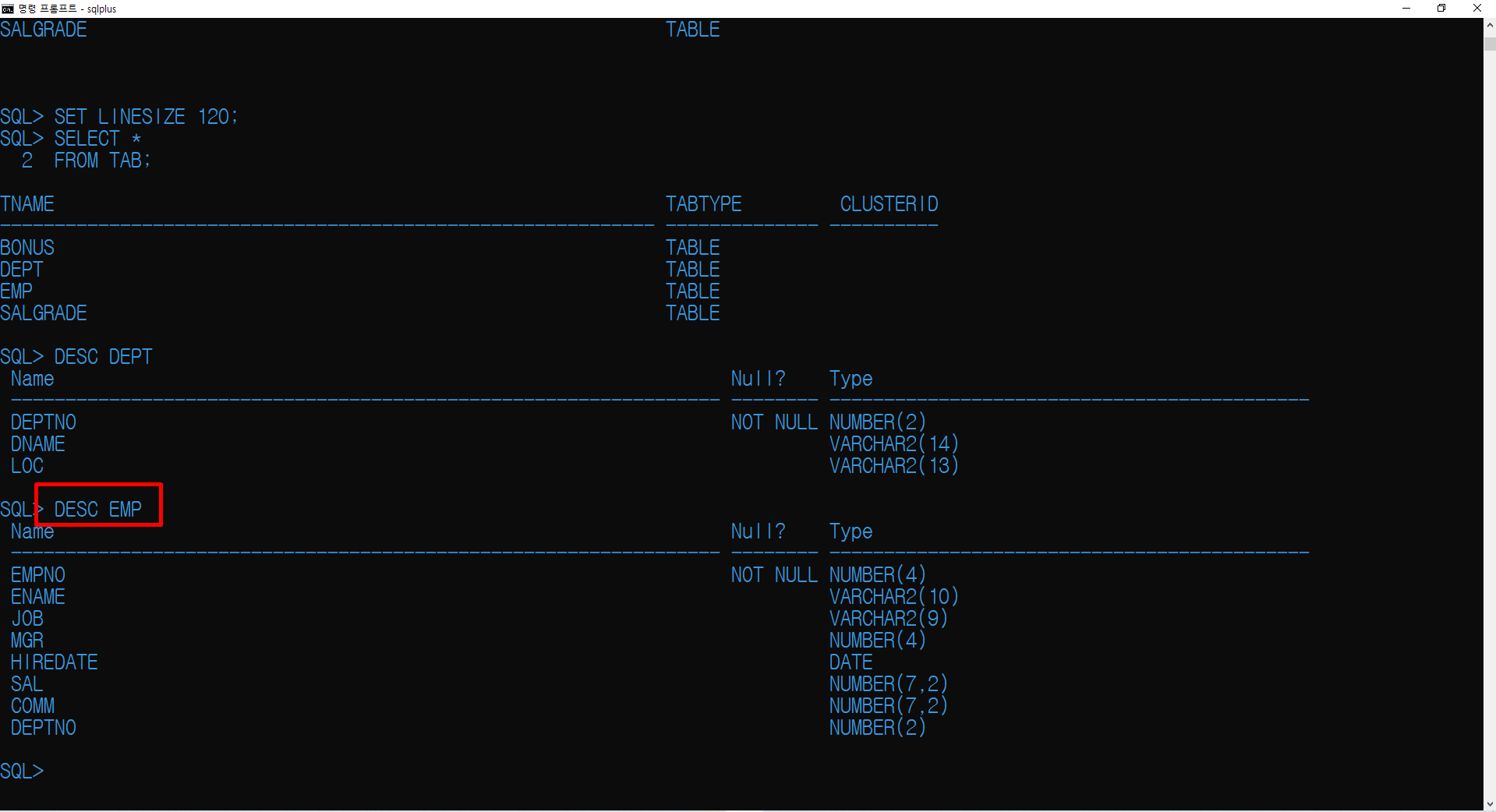Click the ENAME column name
The width and height of the screenshot is (1496, 812).
pos(38,597)
